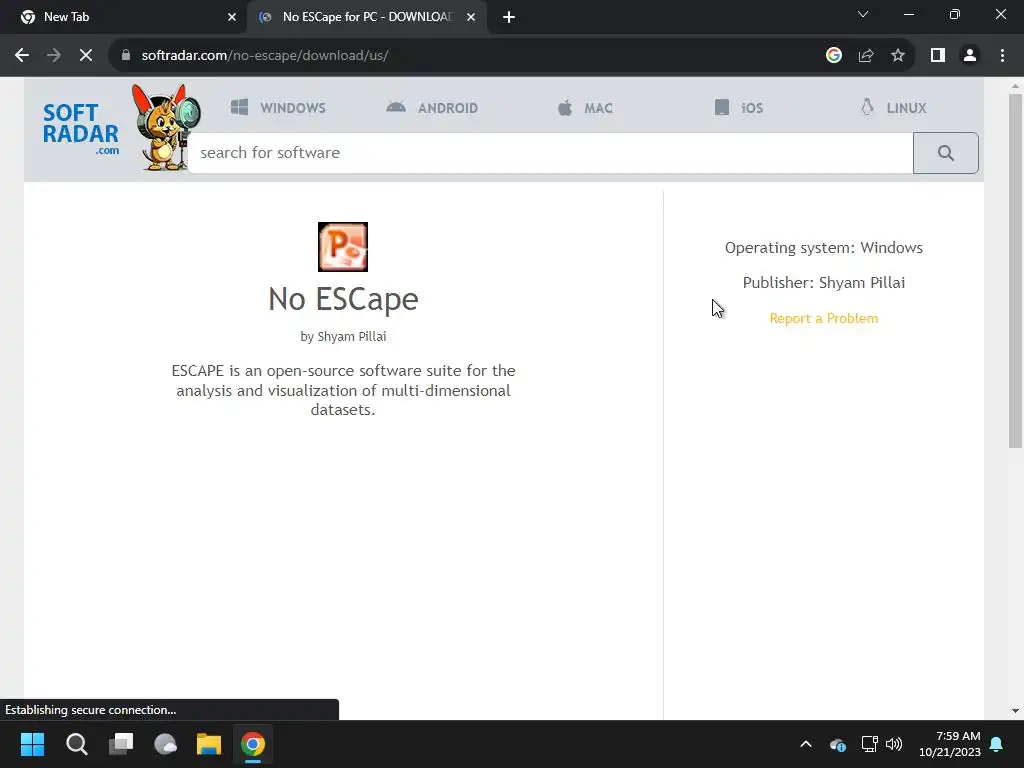Viewport: 1024px width, 768px height.
Task: Click the Android robot icon
Action: tap(396, 106)
